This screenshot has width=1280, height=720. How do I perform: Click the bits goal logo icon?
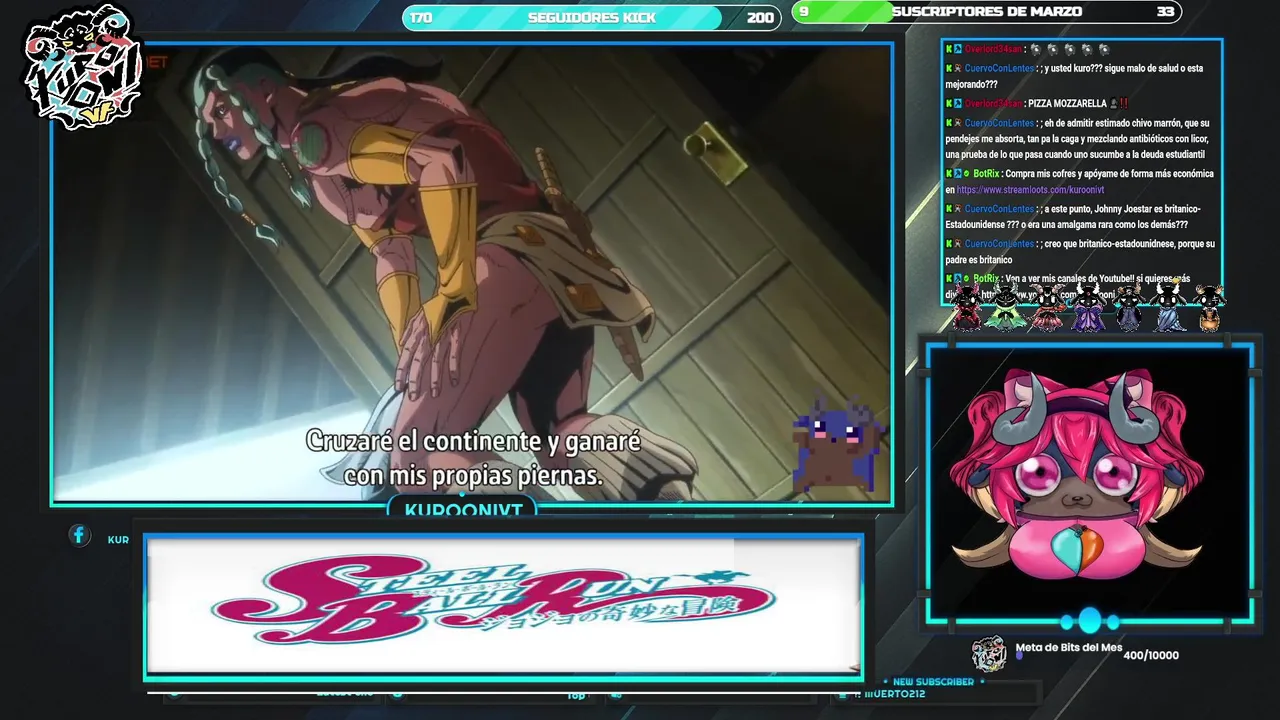click(x=989, y=654)
